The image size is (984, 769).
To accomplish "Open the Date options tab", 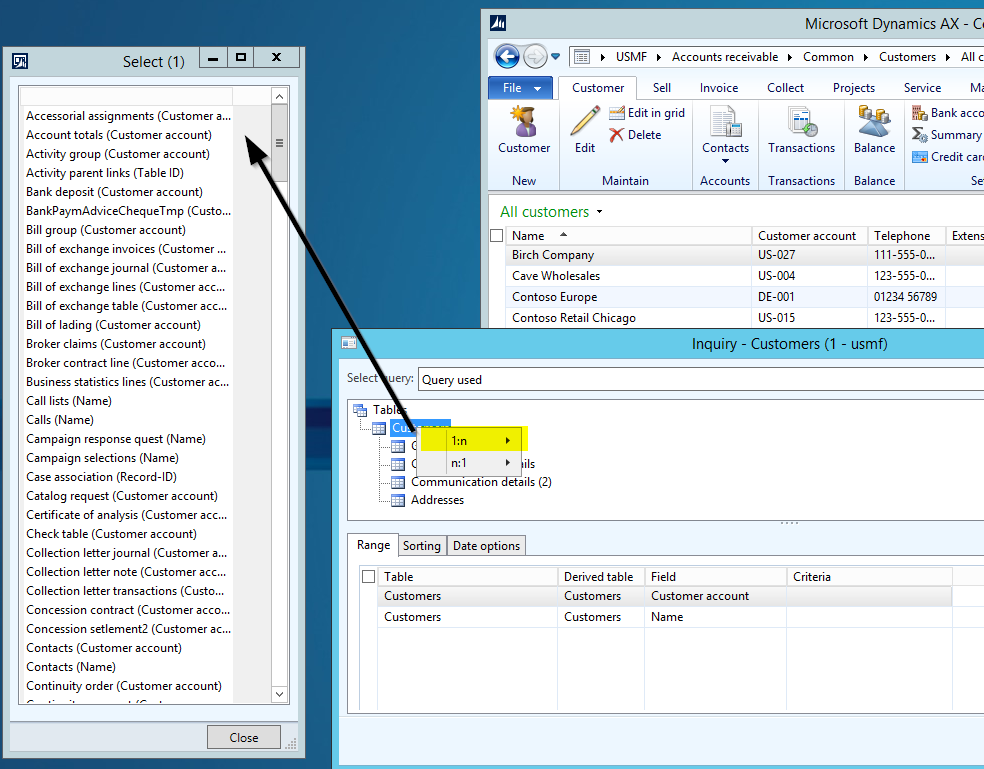I will pos(486,546).
